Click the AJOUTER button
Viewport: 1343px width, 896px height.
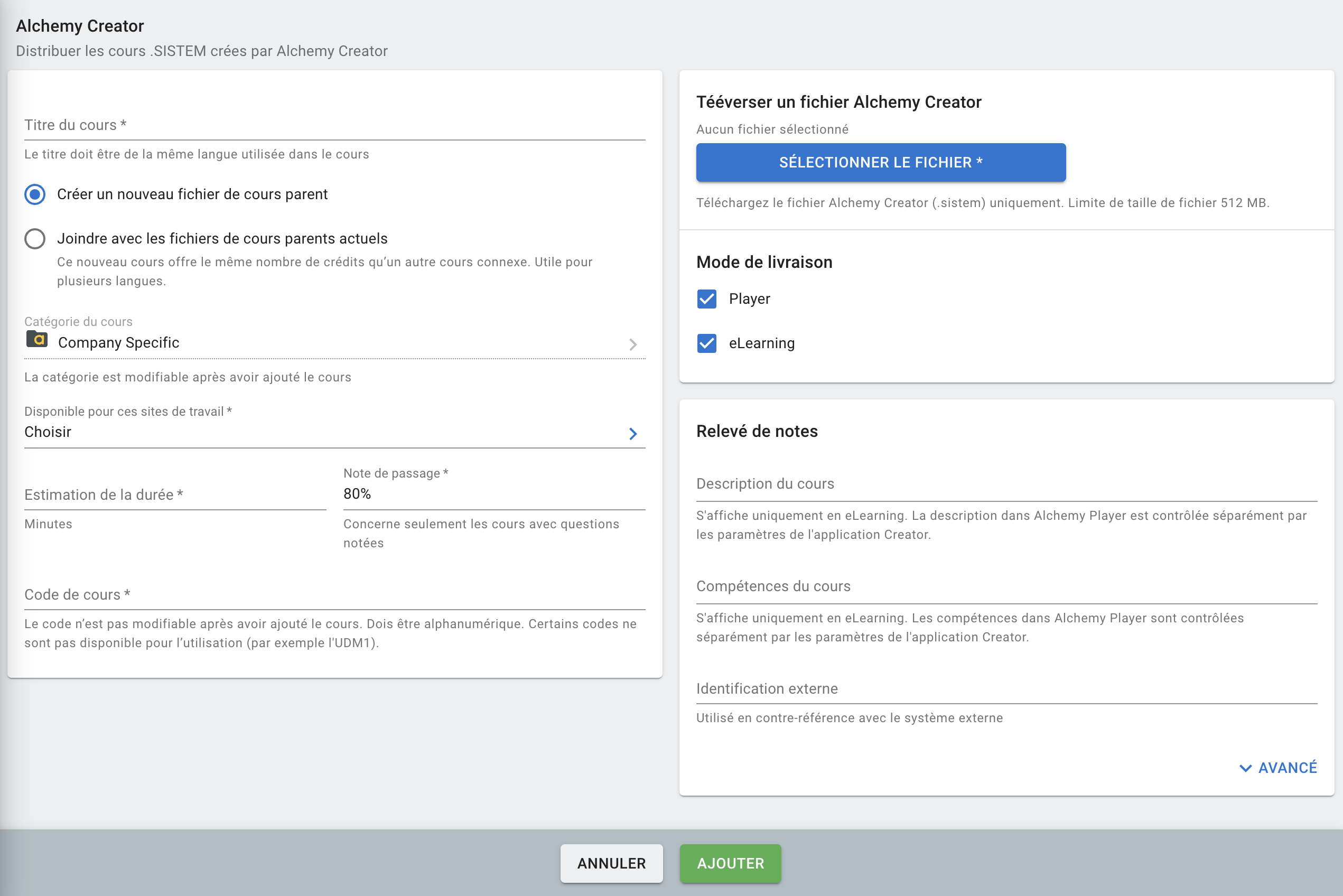[x=730, y=863]
